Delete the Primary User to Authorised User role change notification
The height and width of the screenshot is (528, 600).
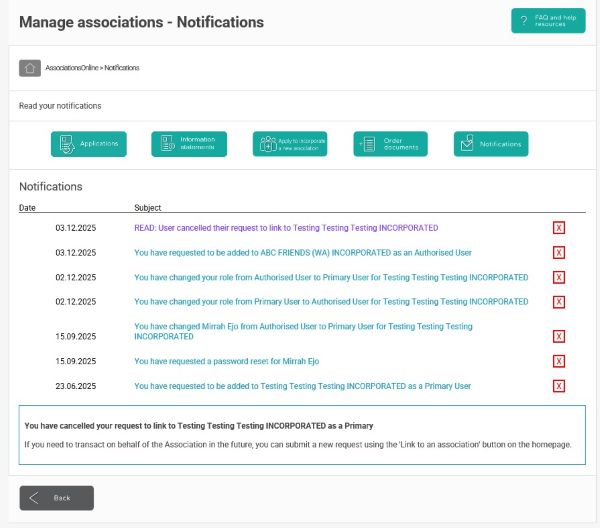click(x=559, y=302)
